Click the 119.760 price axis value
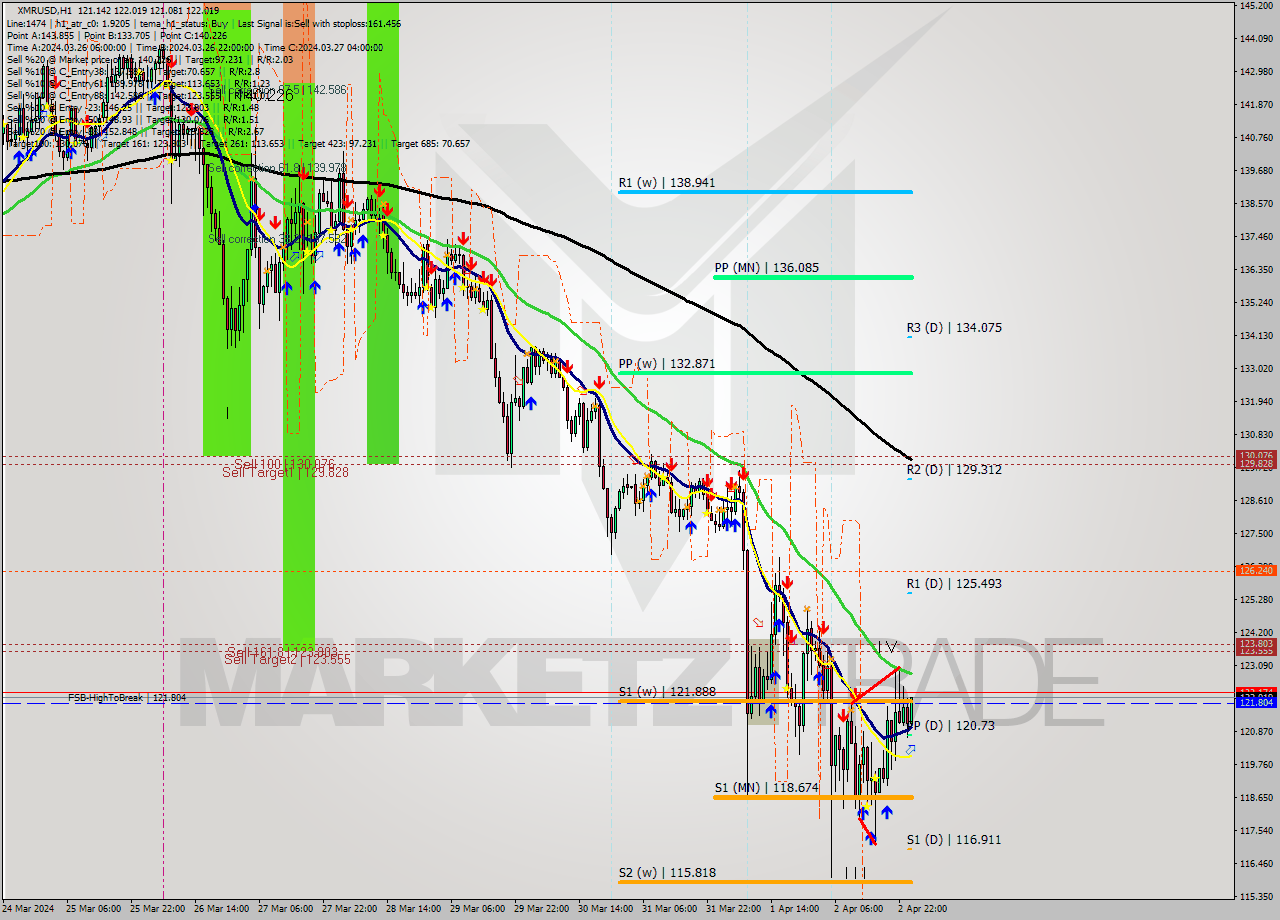The image size is (1280, 920). pos(1255,765)
